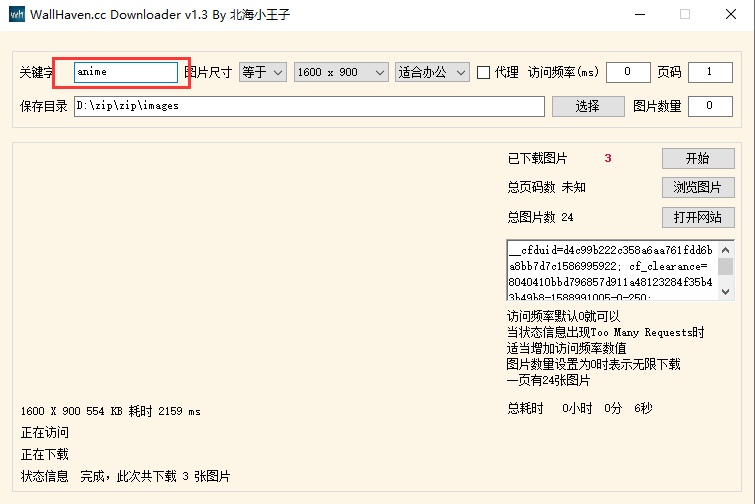755x504 pixels.
Task: Enable the 代理 proxy checkbox
Action: pyautogui.click(x=483, y=73)
